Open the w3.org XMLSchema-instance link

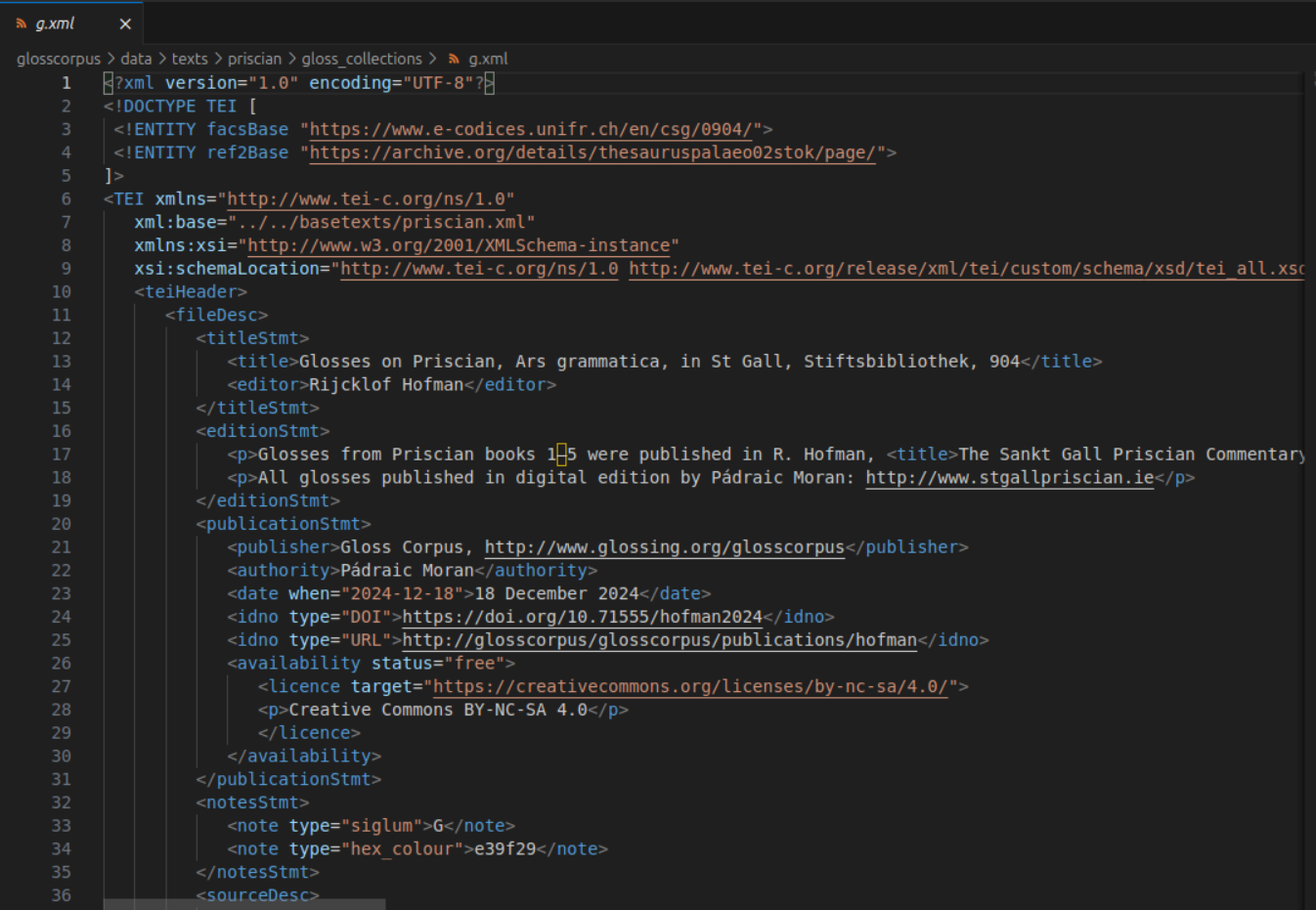(459, 245)
